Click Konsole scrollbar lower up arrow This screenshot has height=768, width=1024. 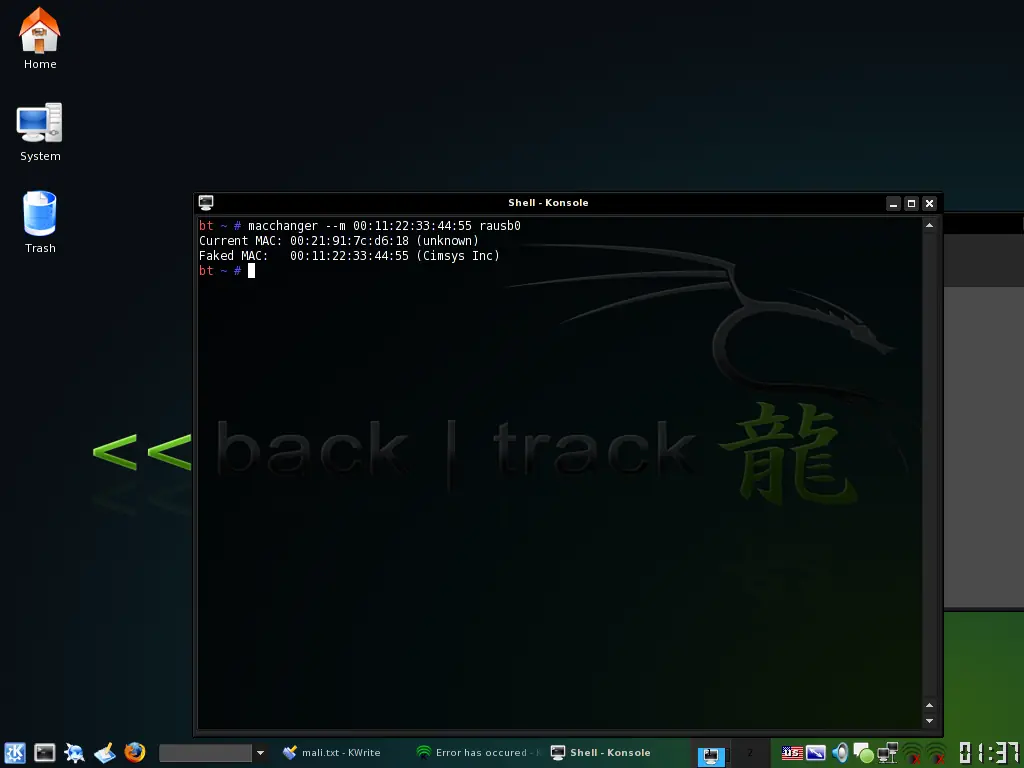929,705
